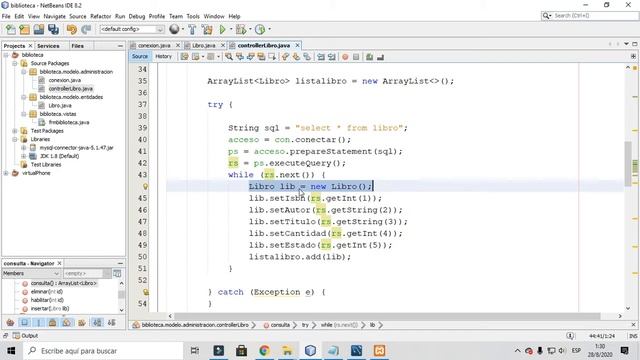The height and width of the screenshot is (360, 640).
Task: Click the consulta breadcrumb
Action: 280,325
